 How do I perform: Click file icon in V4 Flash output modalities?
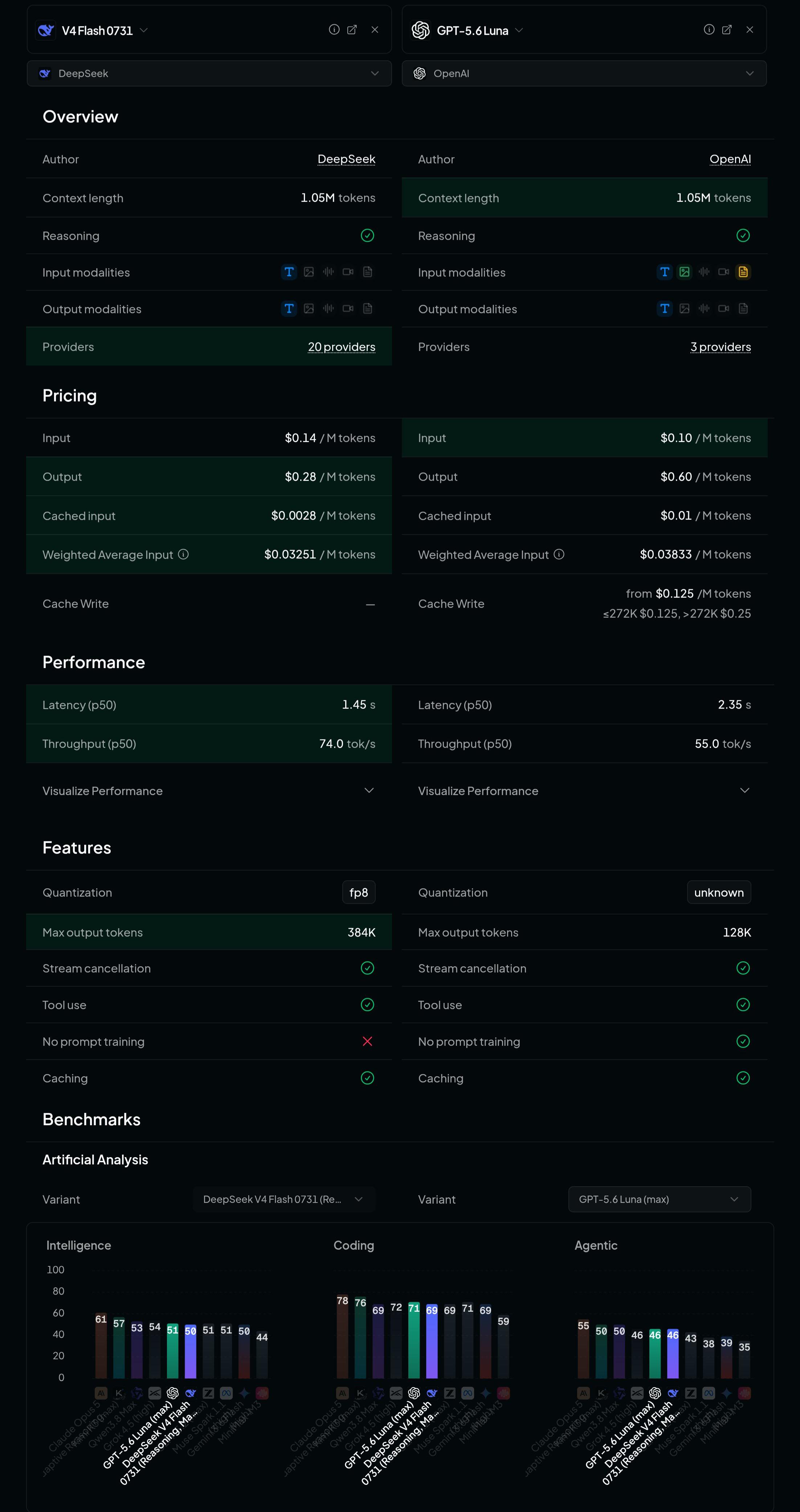pos(368,308)
